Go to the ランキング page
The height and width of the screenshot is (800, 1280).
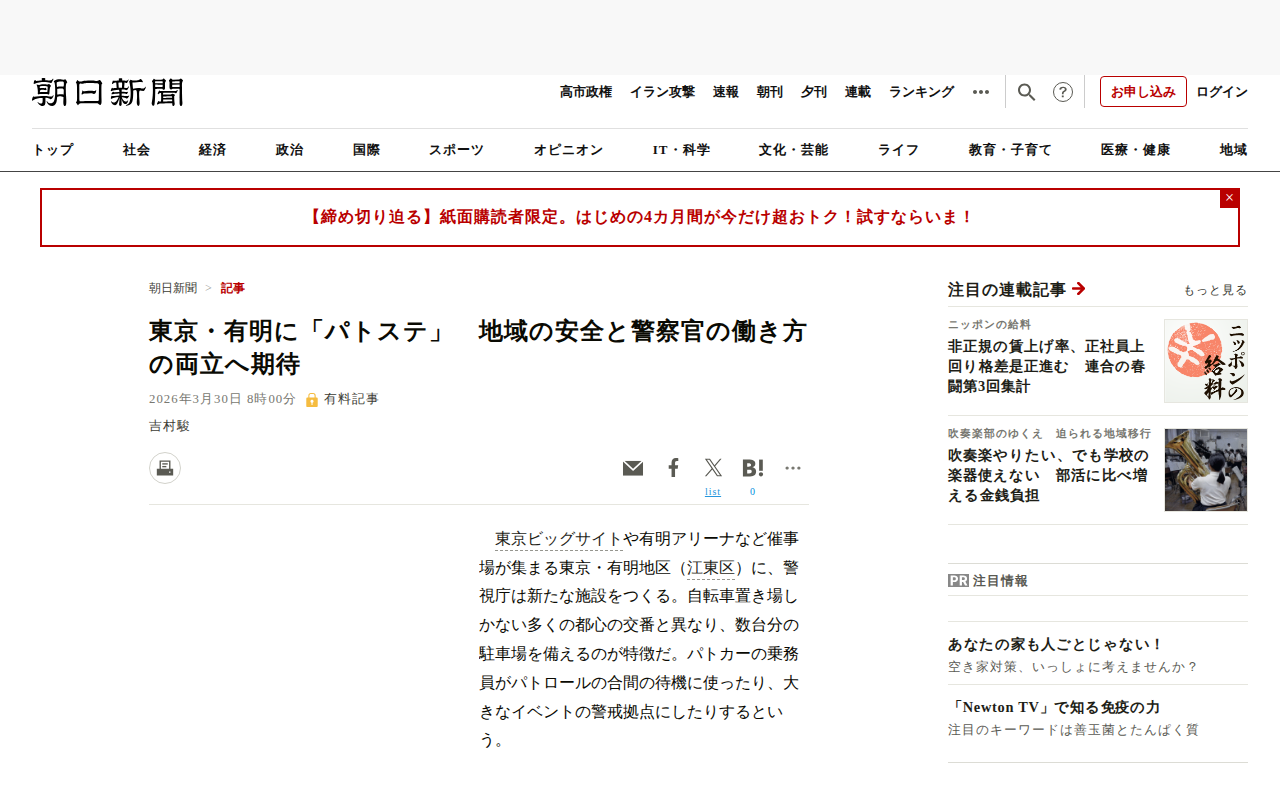922,92
